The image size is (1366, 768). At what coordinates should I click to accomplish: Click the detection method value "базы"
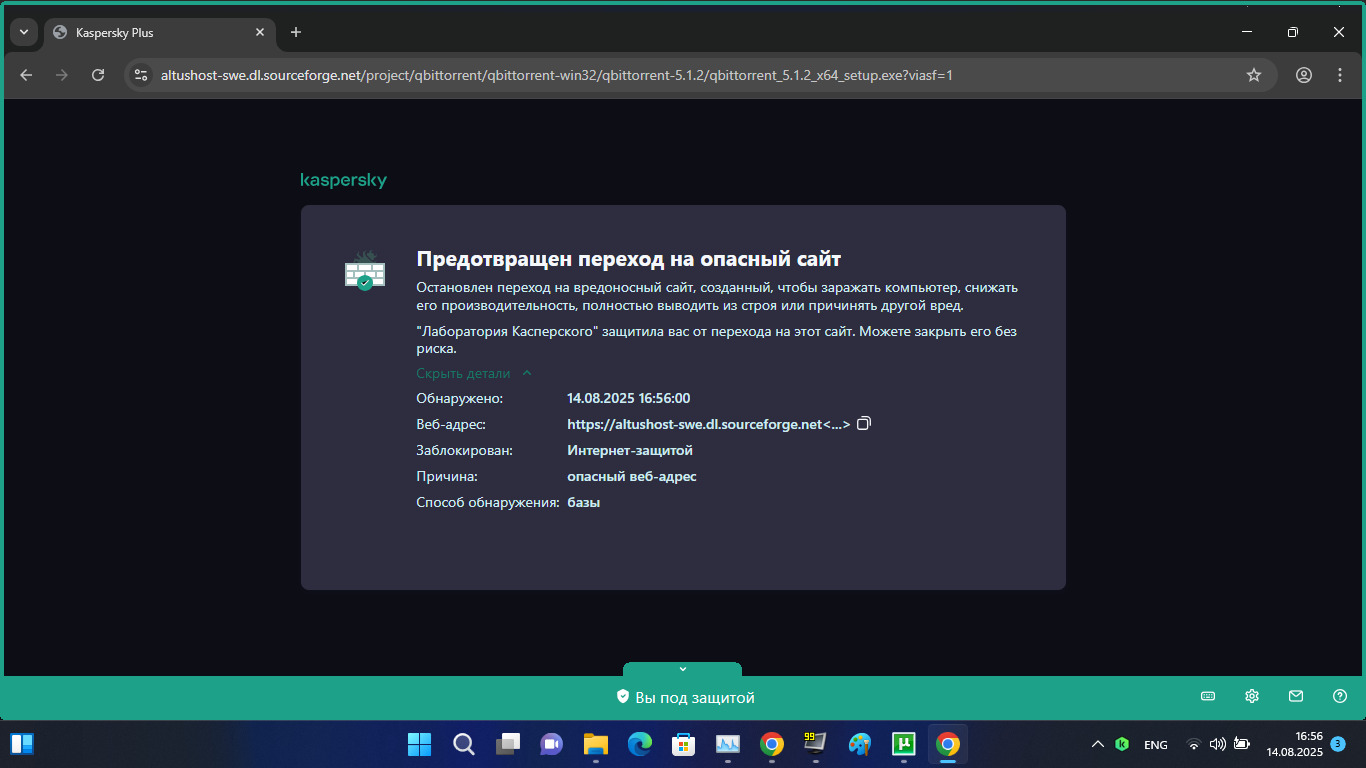pos(584,502)
